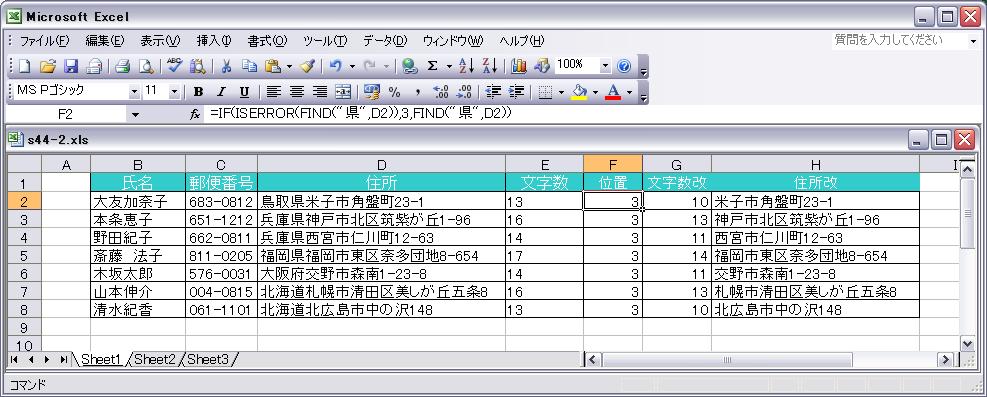Viewport: 987px width, 397px height.
Task: Open the 書式(O) menu
Action: [267, 41]
